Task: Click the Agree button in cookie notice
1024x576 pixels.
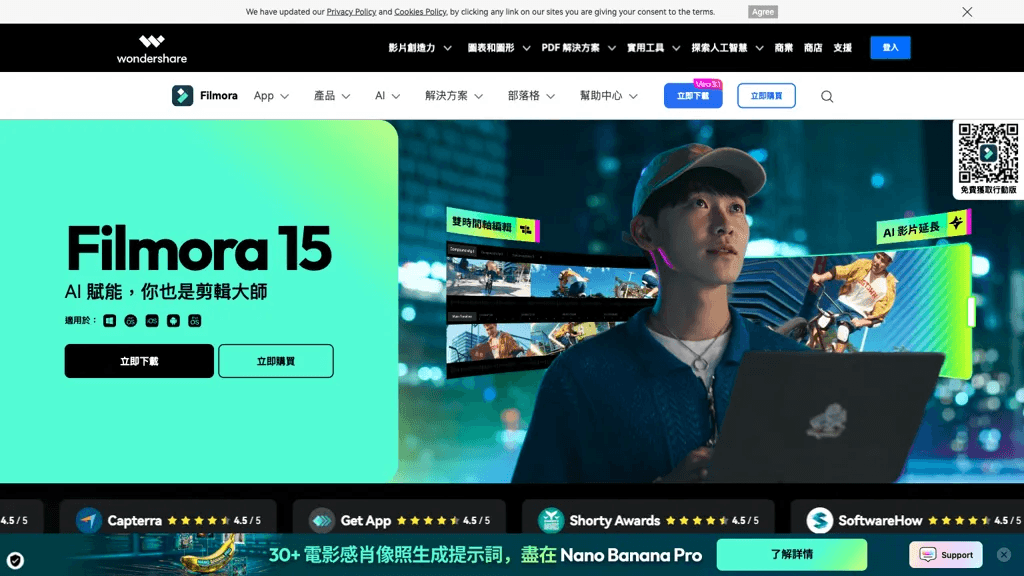Action: pos(763,12)
